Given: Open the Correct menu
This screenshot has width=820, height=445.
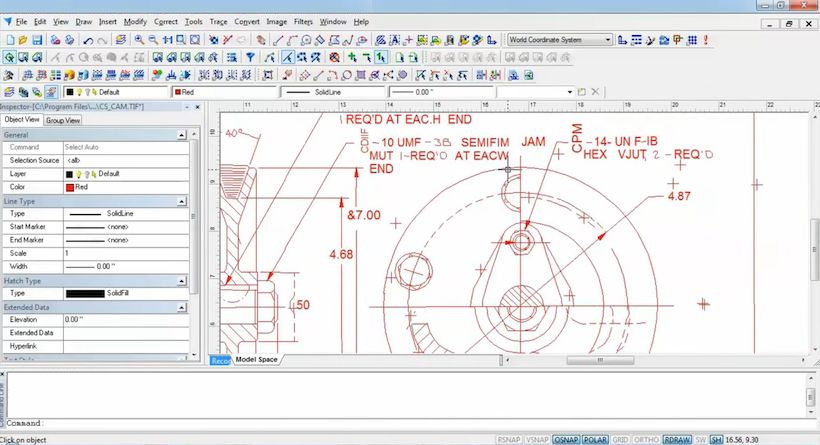Looking at the screenshot, I should (x=166, y=22).
